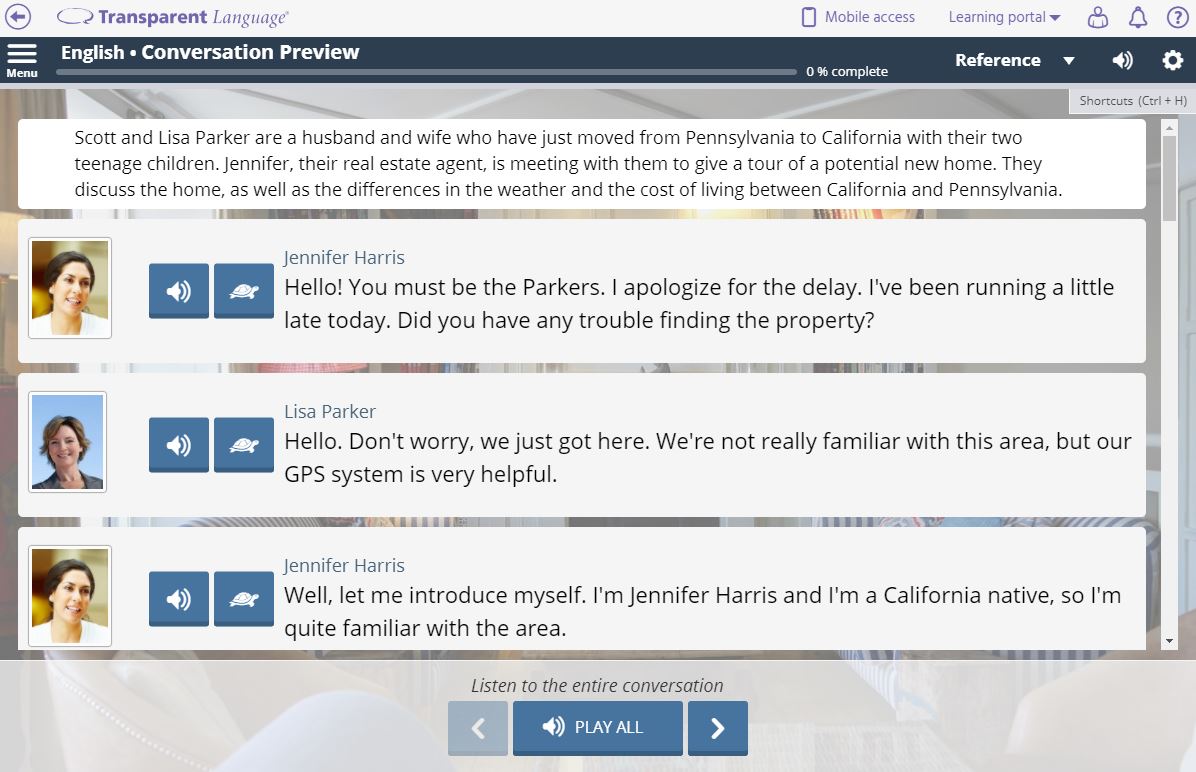This screenshot has height=772, width=1196.
Task: Click the scroll-down chevron arrow
Action: click(1167, 640)
